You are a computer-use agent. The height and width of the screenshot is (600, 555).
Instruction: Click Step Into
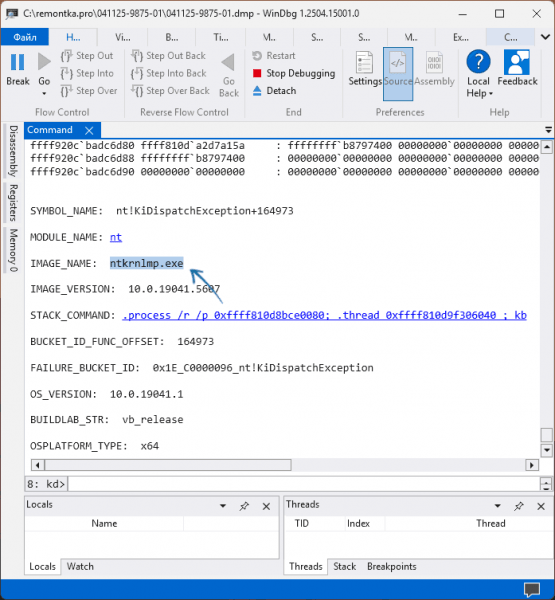87,73
